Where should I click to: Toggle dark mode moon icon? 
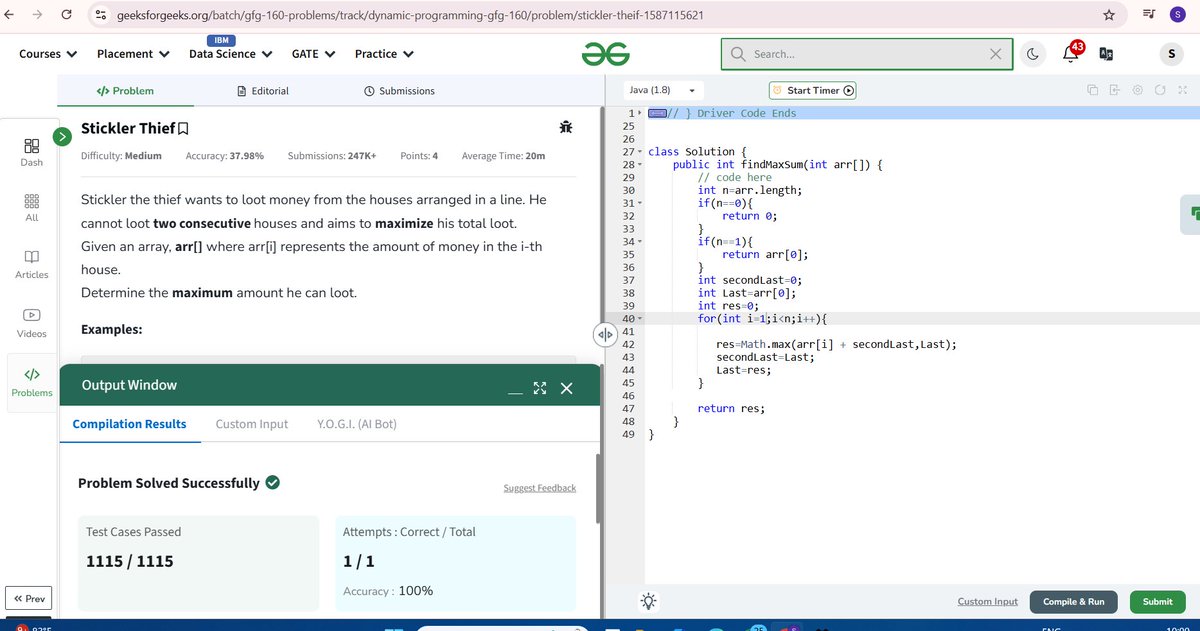tap(1032, 54)
